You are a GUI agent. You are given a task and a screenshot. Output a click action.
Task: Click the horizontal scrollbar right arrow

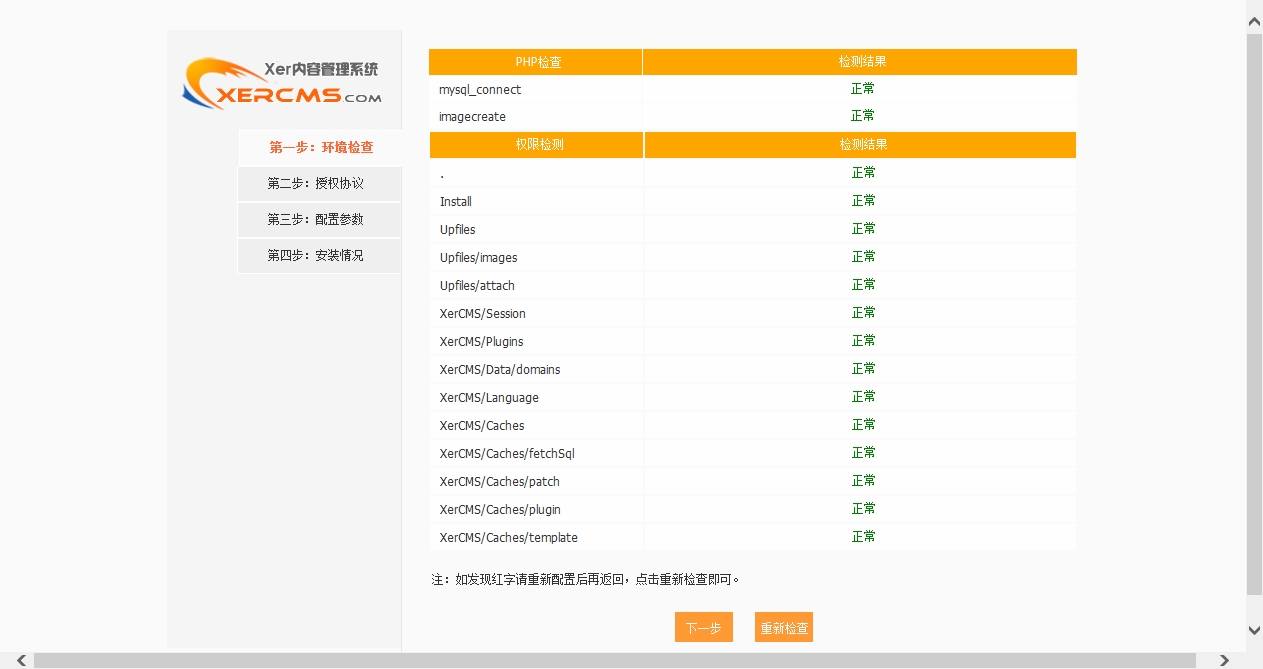point(1225,661)
